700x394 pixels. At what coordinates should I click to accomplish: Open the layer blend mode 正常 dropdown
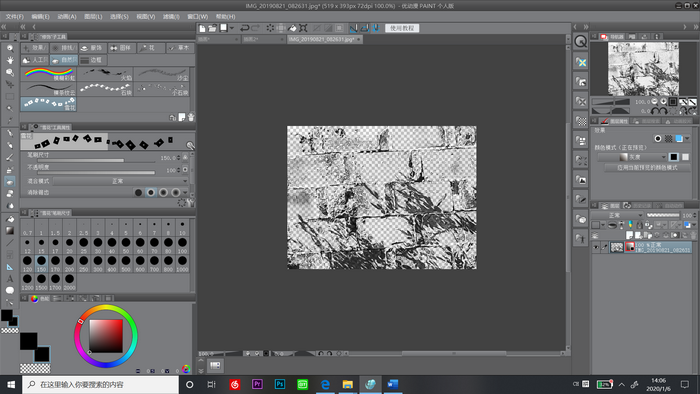click(617, 215)
